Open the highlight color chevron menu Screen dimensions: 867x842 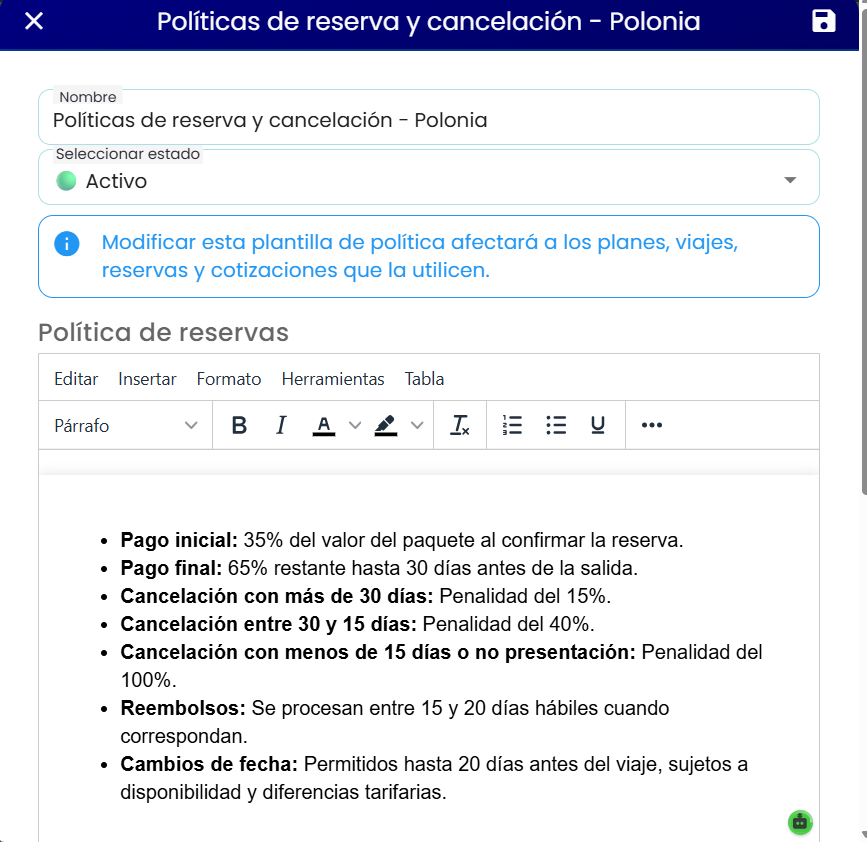pyautogui.click(x=417, y=425)
